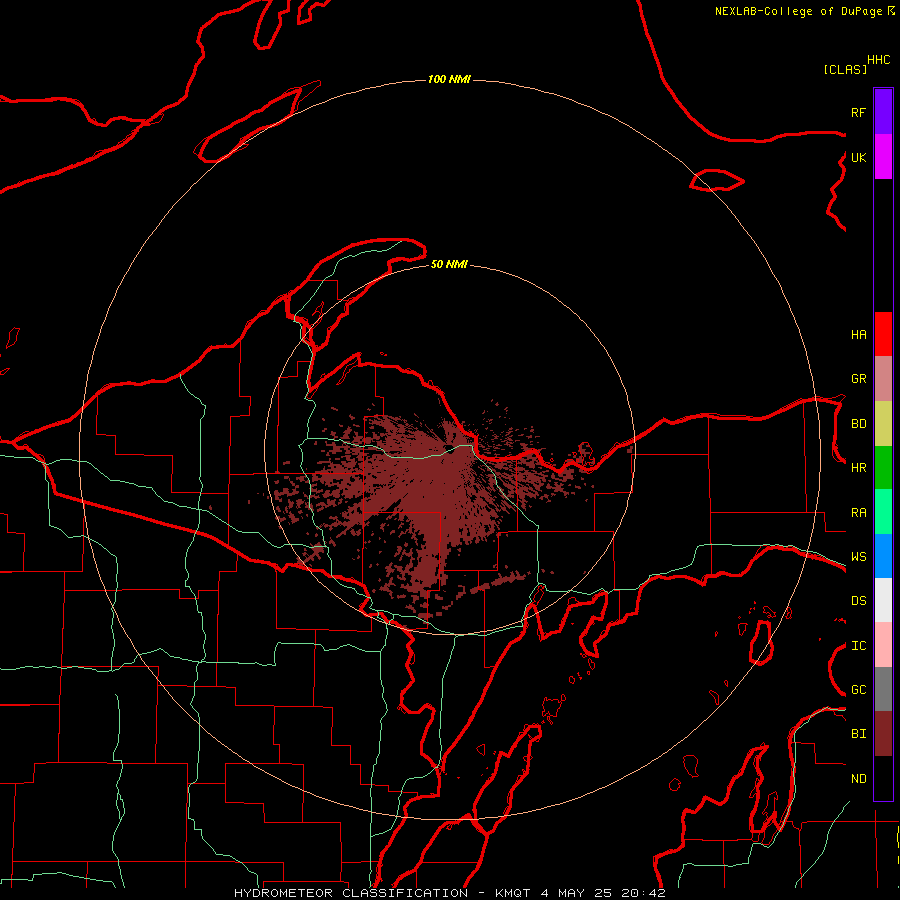Click the BD legend label
The image size is (900, 900).
pyautogui.click(x=858, y=424)
